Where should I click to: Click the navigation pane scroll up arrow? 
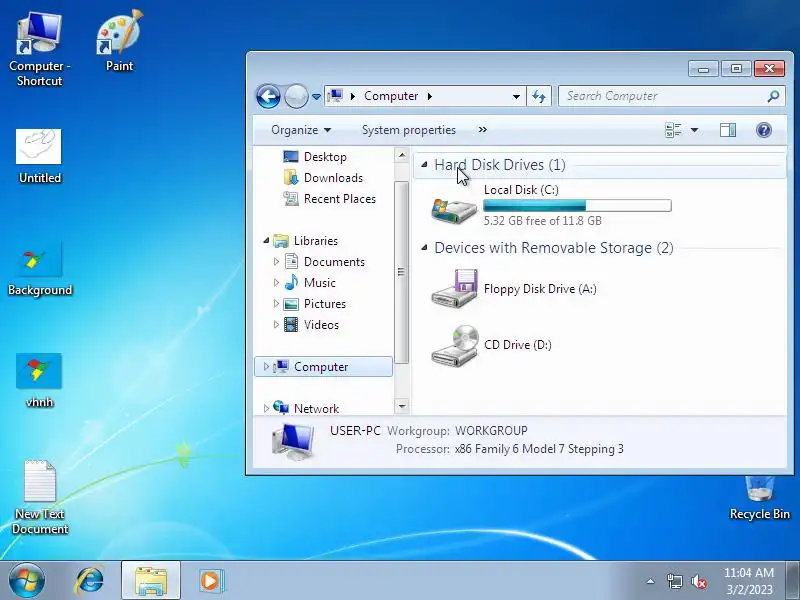coord(402,155)
